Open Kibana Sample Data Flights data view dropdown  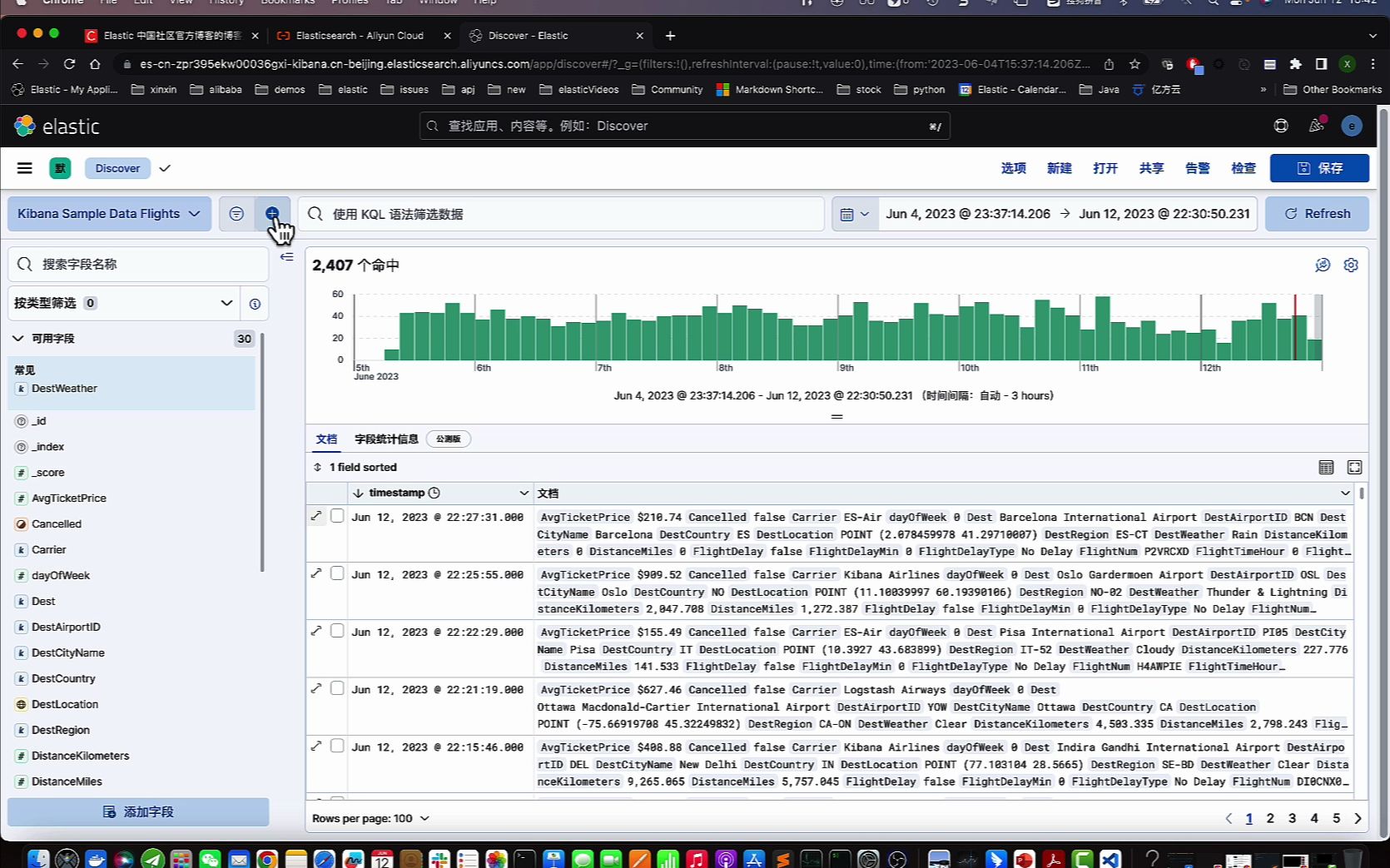click(x=109, y=214)
